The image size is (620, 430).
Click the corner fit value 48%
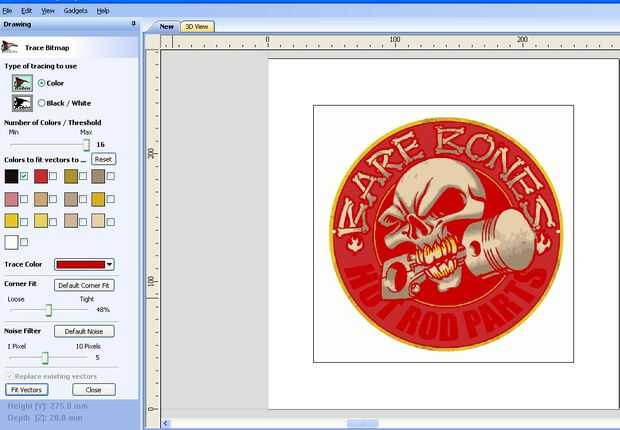[102, 309]
